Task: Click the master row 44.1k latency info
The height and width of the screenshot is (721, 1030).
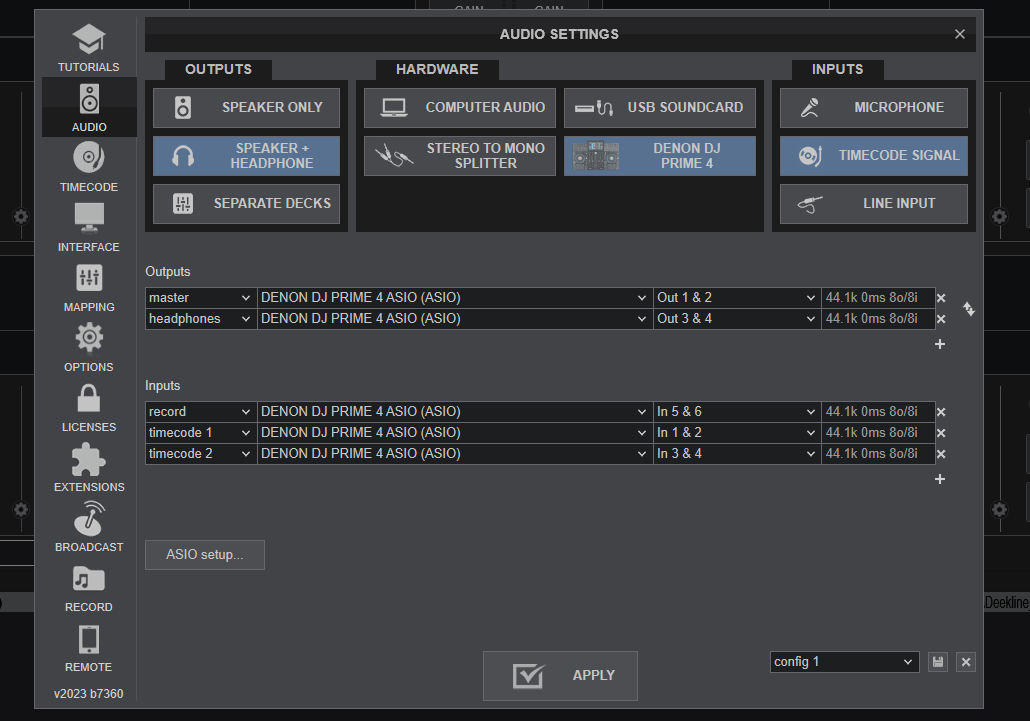Action: click(878, 298)
